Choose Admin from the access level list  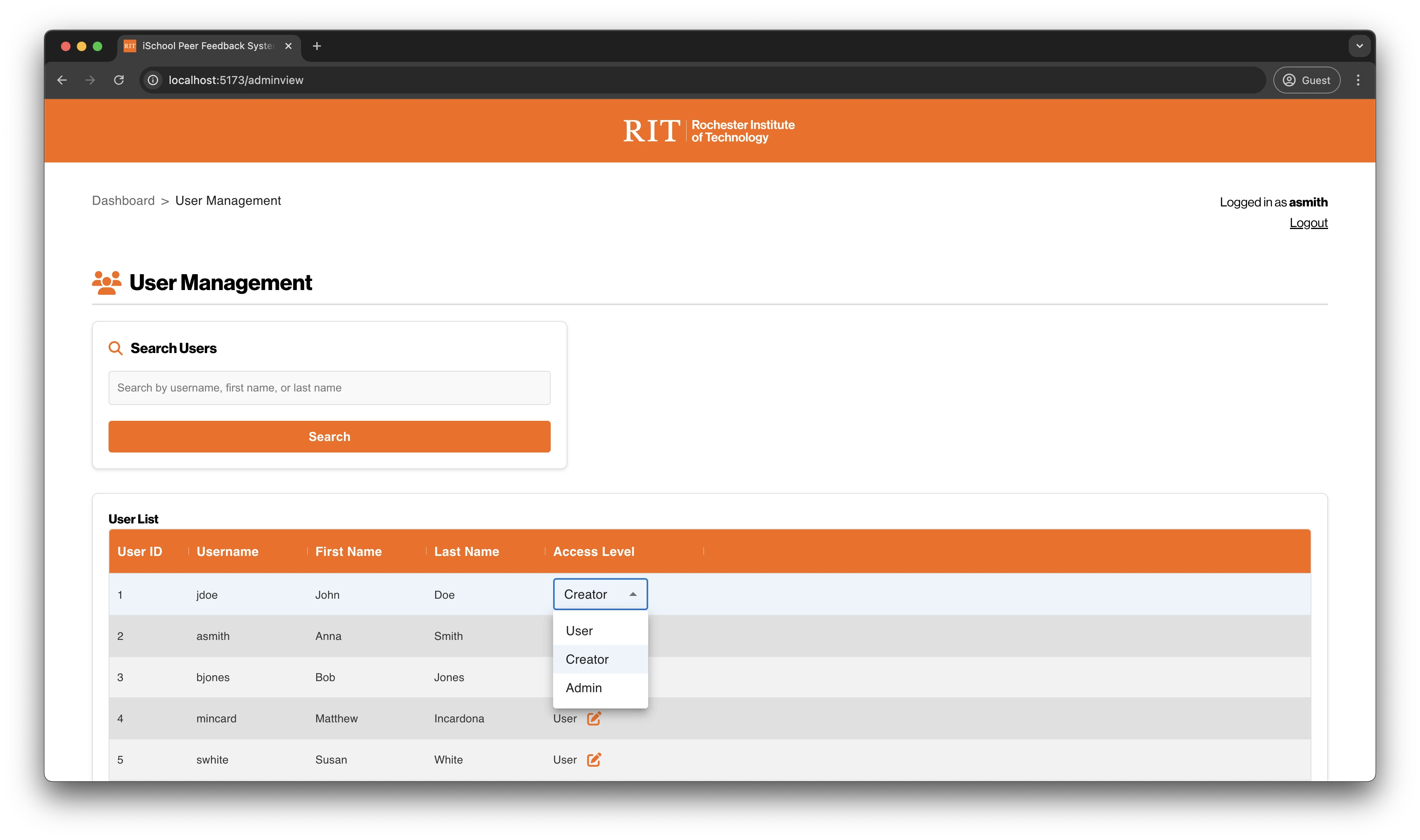(x=584, y=688)
